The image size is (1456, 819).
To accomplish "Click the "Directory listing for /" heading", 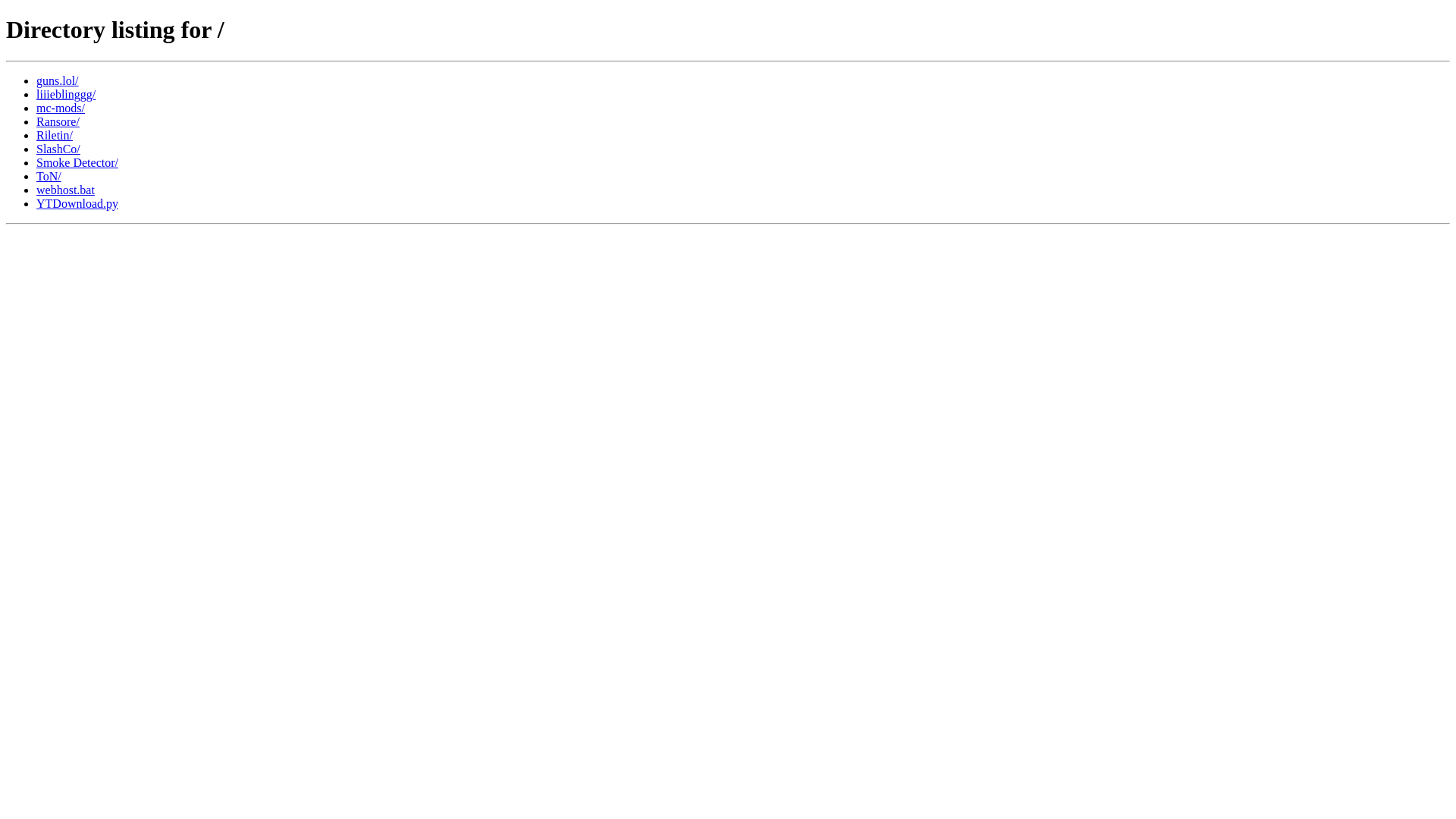I will (x=115, y=30).
